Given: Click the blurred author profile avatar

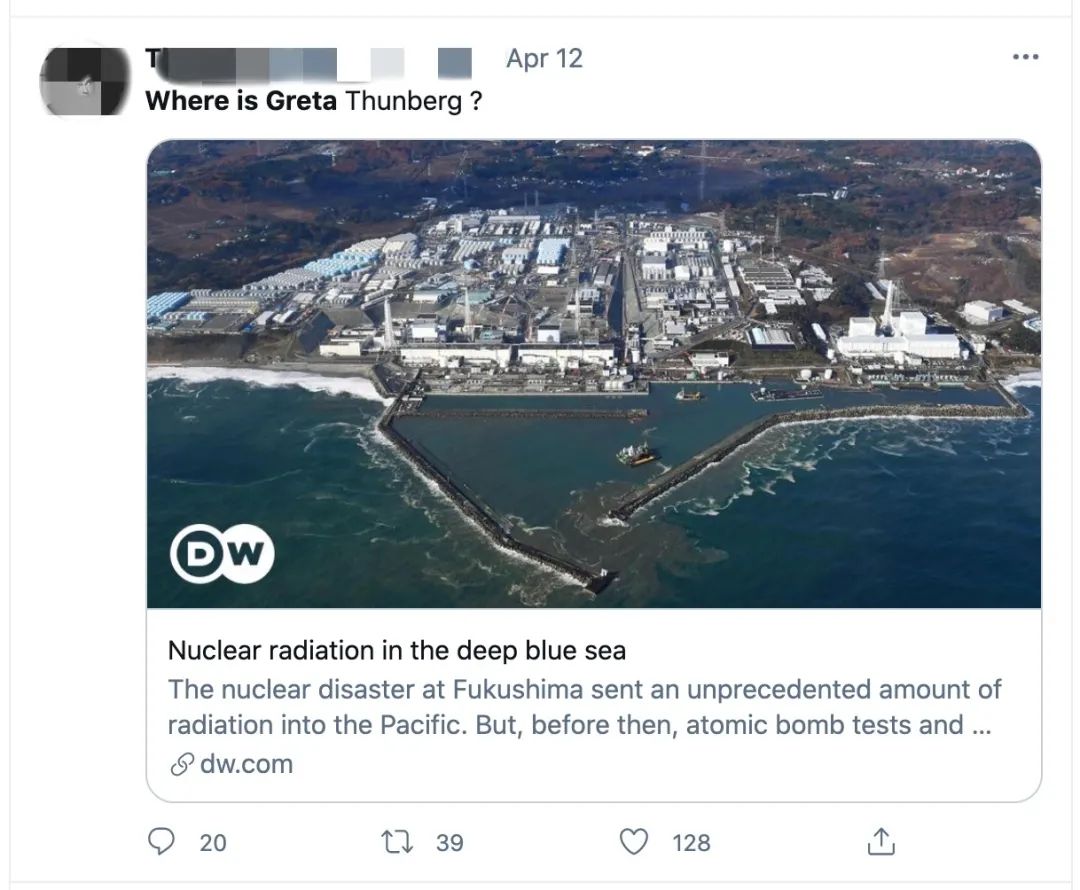Looking at the screenshot, I should pyautogui.click(x=85, y=80).
